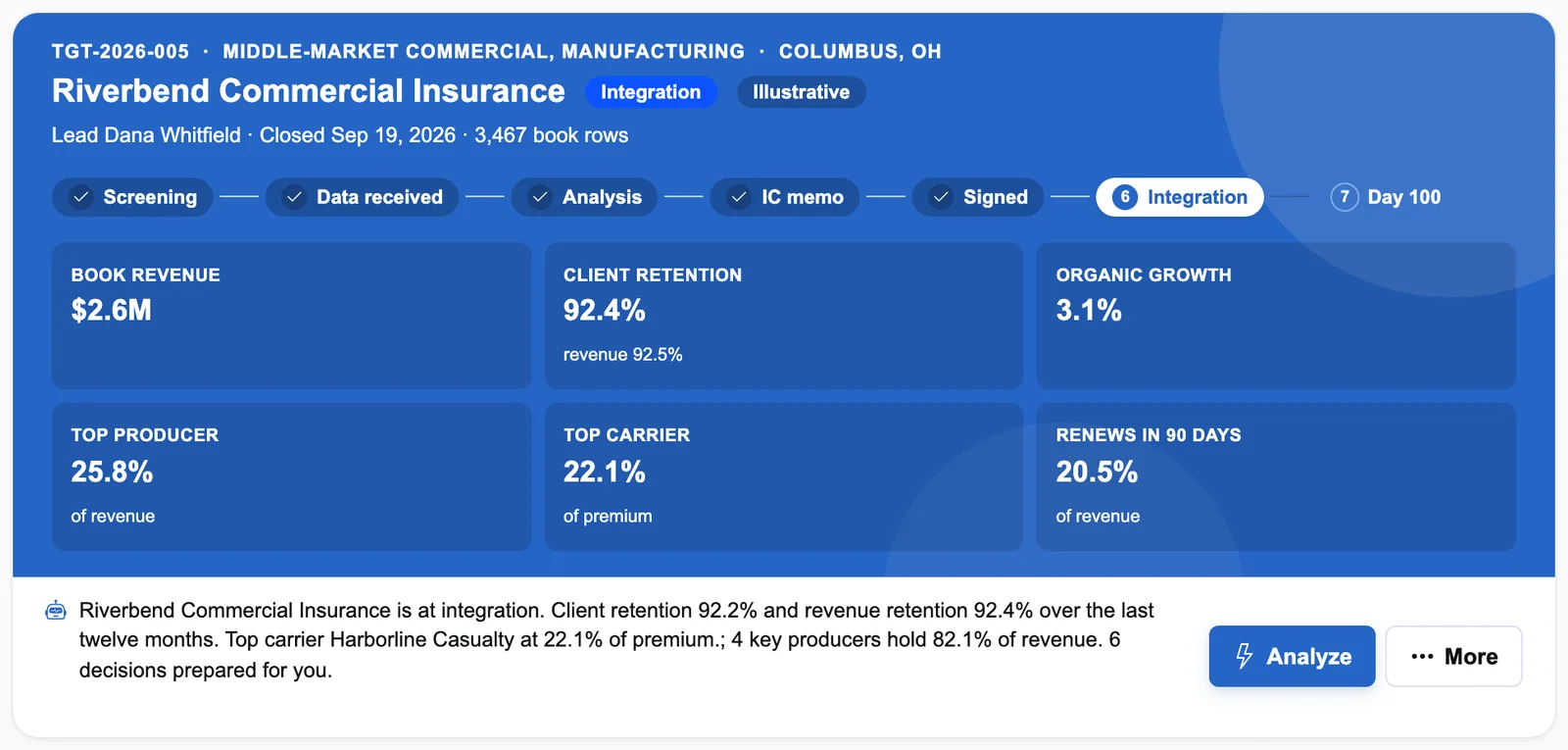Click the lightning bolt icon on Analyze
Screen dimensions: 1568x750
(1245, 656)
